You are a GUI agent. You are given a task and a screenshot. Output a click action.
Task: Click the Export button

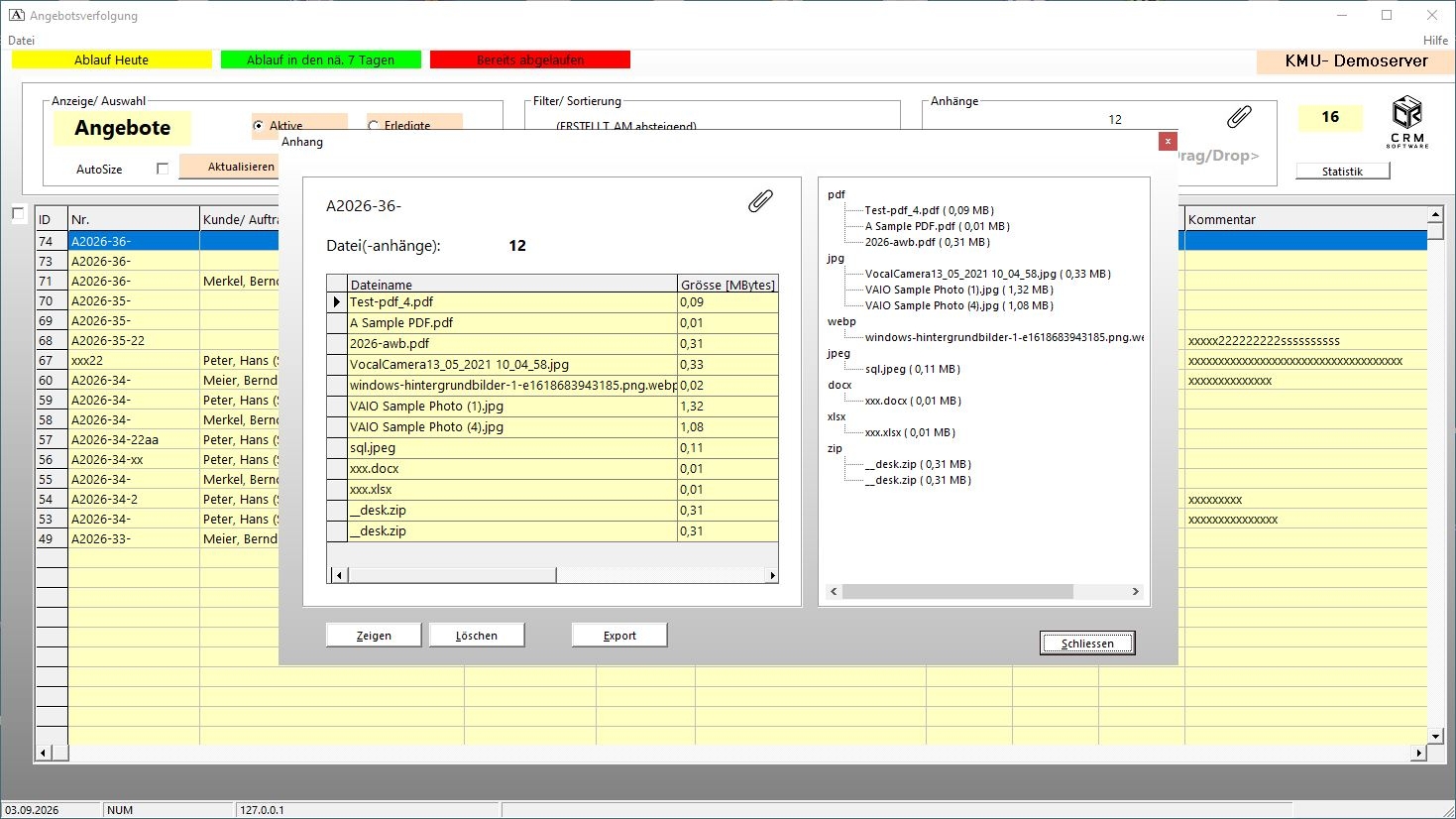(x=619, y=636)
